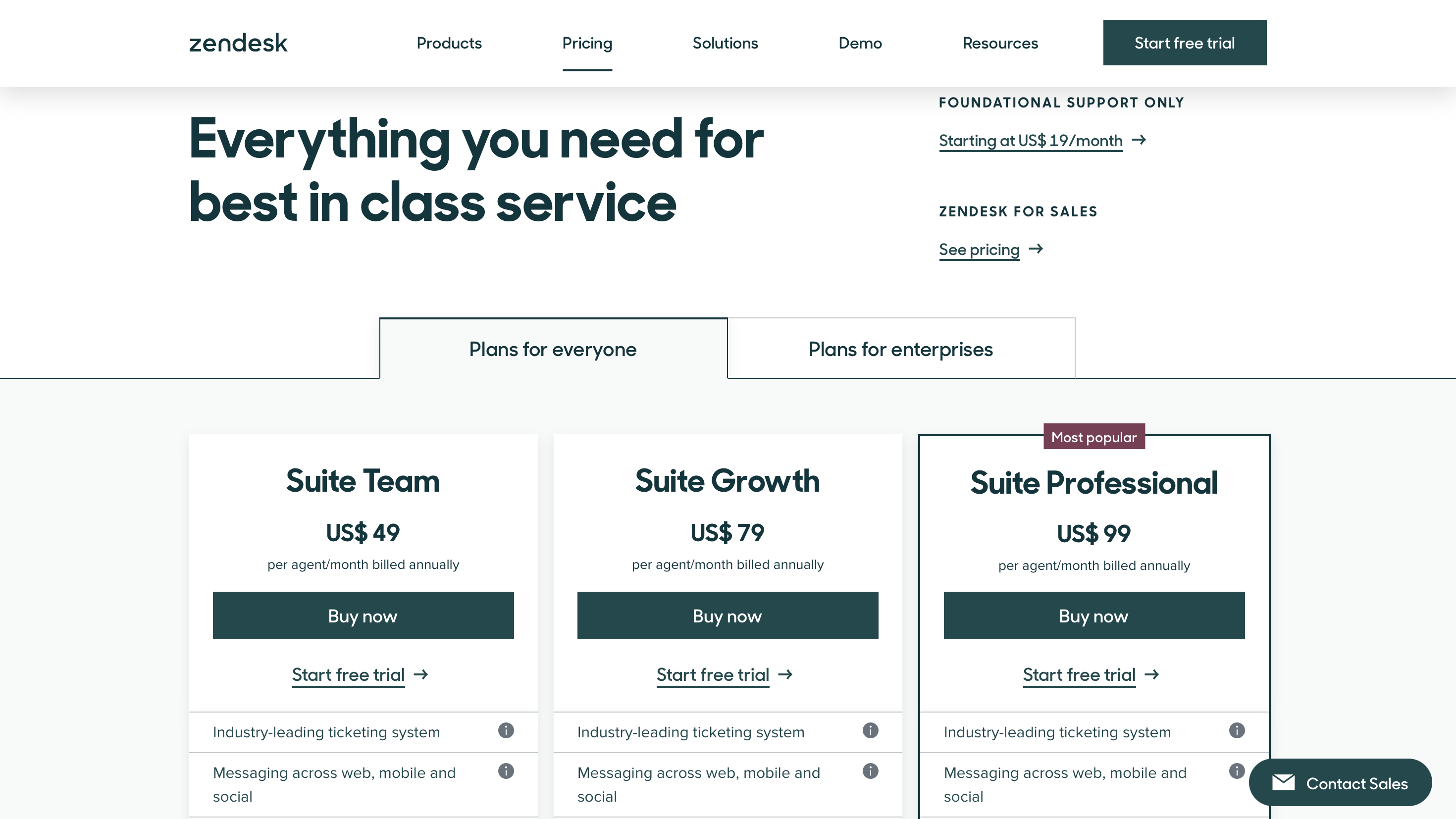Click the info icon next to ticketing system
Screen dimensions: 1456x819
click(x=506, y=730)
